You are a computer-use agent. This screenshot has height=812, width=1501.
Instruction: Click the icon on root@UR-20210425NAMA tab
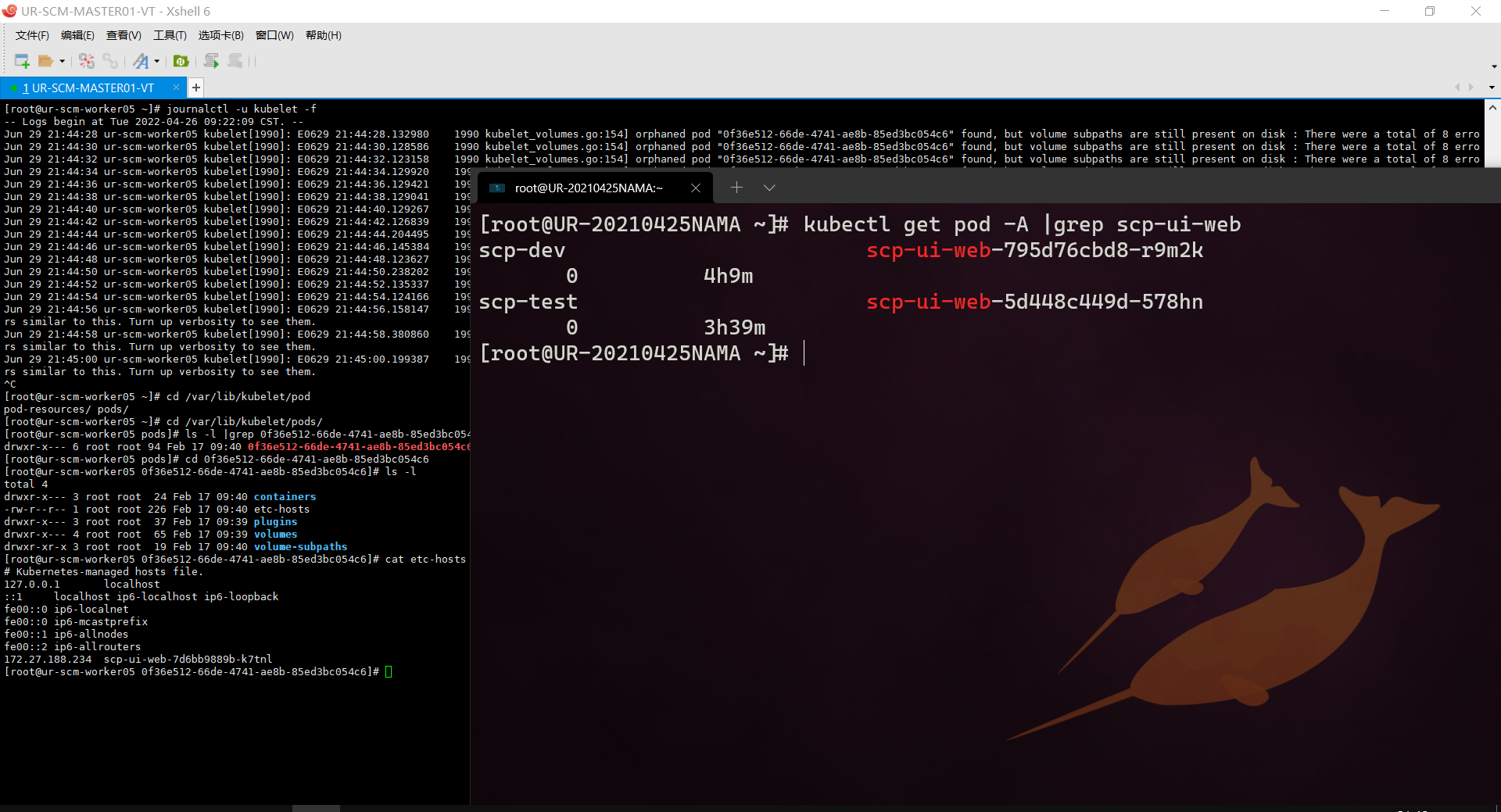(x=497, y=188)
